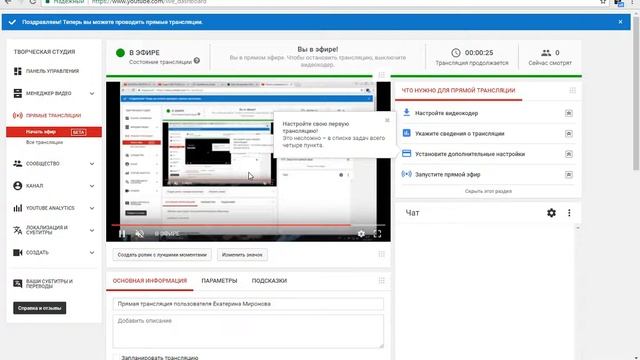Select the ЧТО НУЖНО ДЛЯ ПРЯМОЙ ТРАНСЛЯЦИИ tab
Image resolution: width=640 pixels, height=360 pixels.
pyautogui.click(x=458, y=90)
